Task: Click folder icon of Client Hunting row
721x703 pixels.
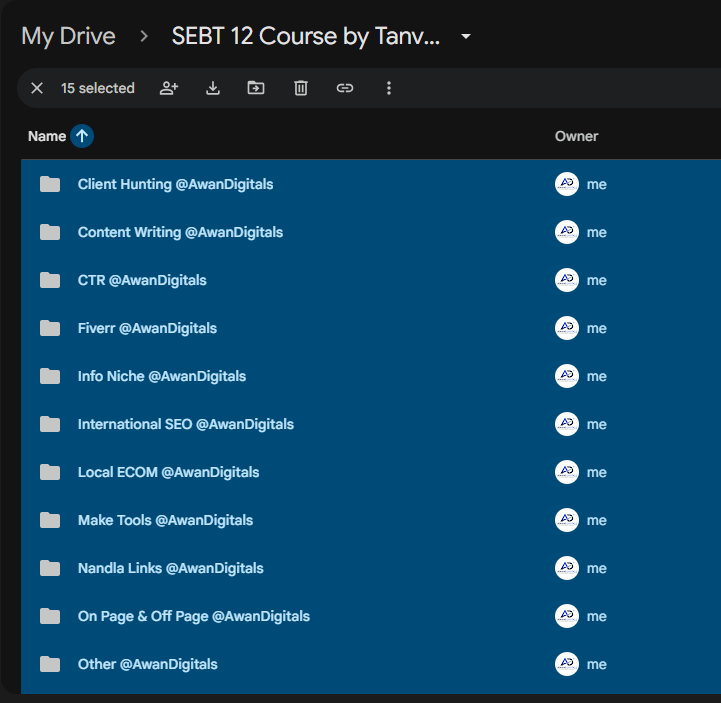Action: pos(50,184)
